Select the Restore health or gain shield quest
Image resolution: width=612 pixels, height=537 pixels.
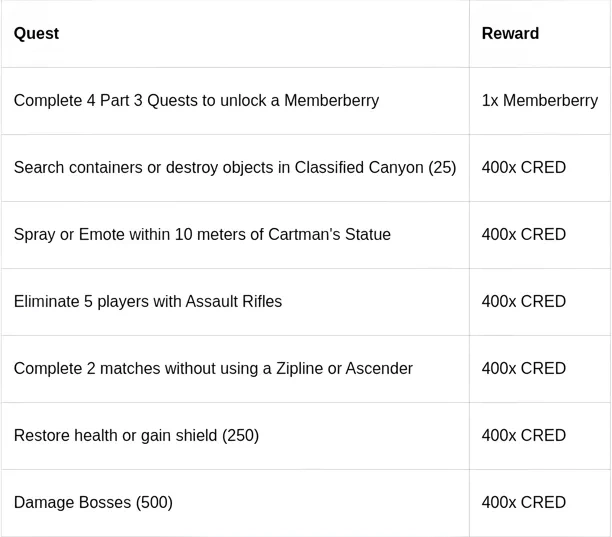click(136, 436)
